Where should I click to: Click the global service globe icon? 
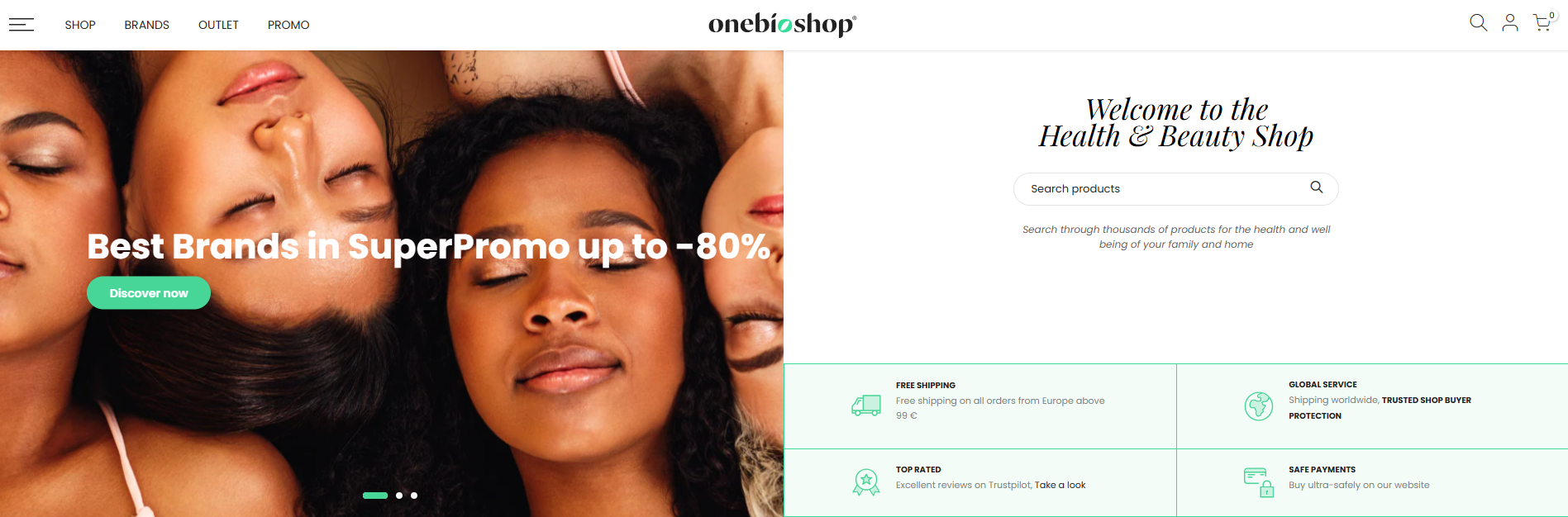pos(1259,406)
